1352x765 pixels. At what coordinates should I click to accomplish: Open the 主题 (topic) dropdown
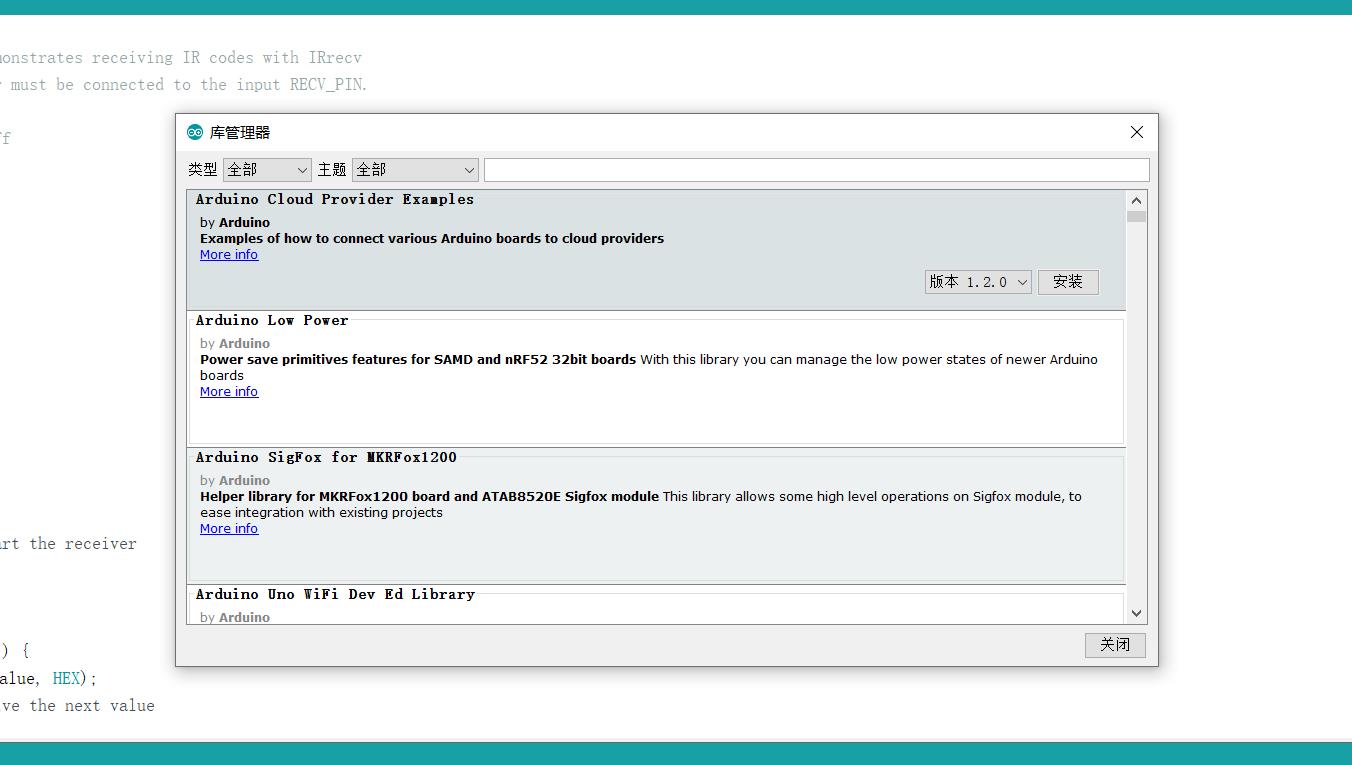pos(415,170)
